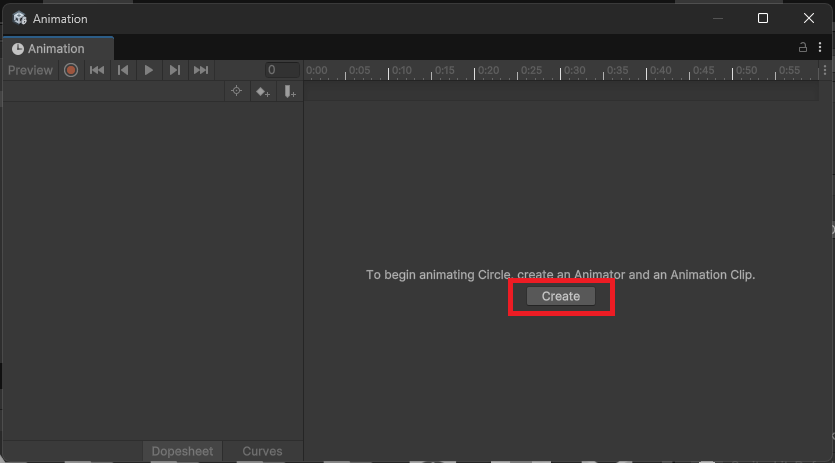Open the timeline options three-dot menu
Viewport: 835px width, 463px height.
[x=825, y=70]
